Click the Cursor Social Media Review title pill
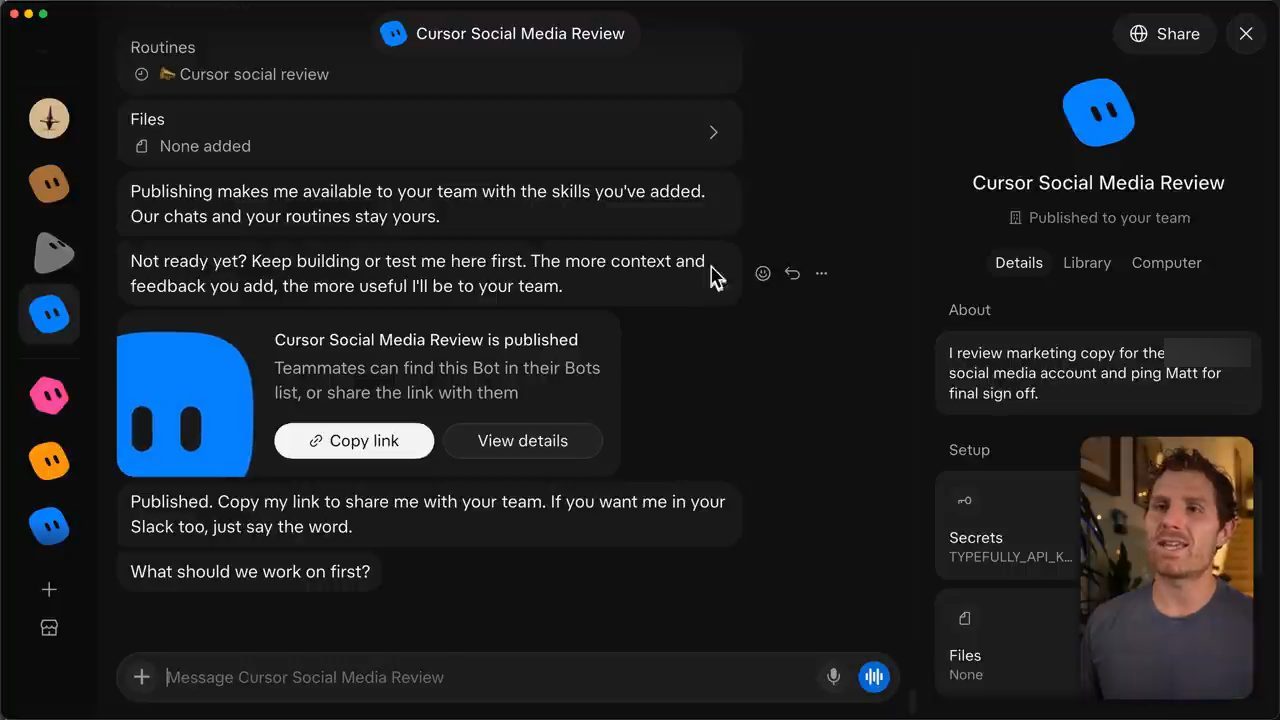Image resolution: width=1280 pixels, height=720 pixels. tap(504, 34)
